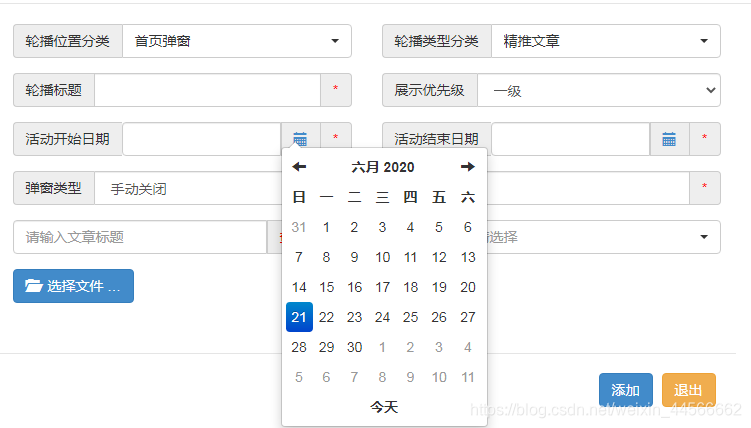Select date 25 in June calendar
The height and width of the screenshot is (428, 751).
pos(410,317)
